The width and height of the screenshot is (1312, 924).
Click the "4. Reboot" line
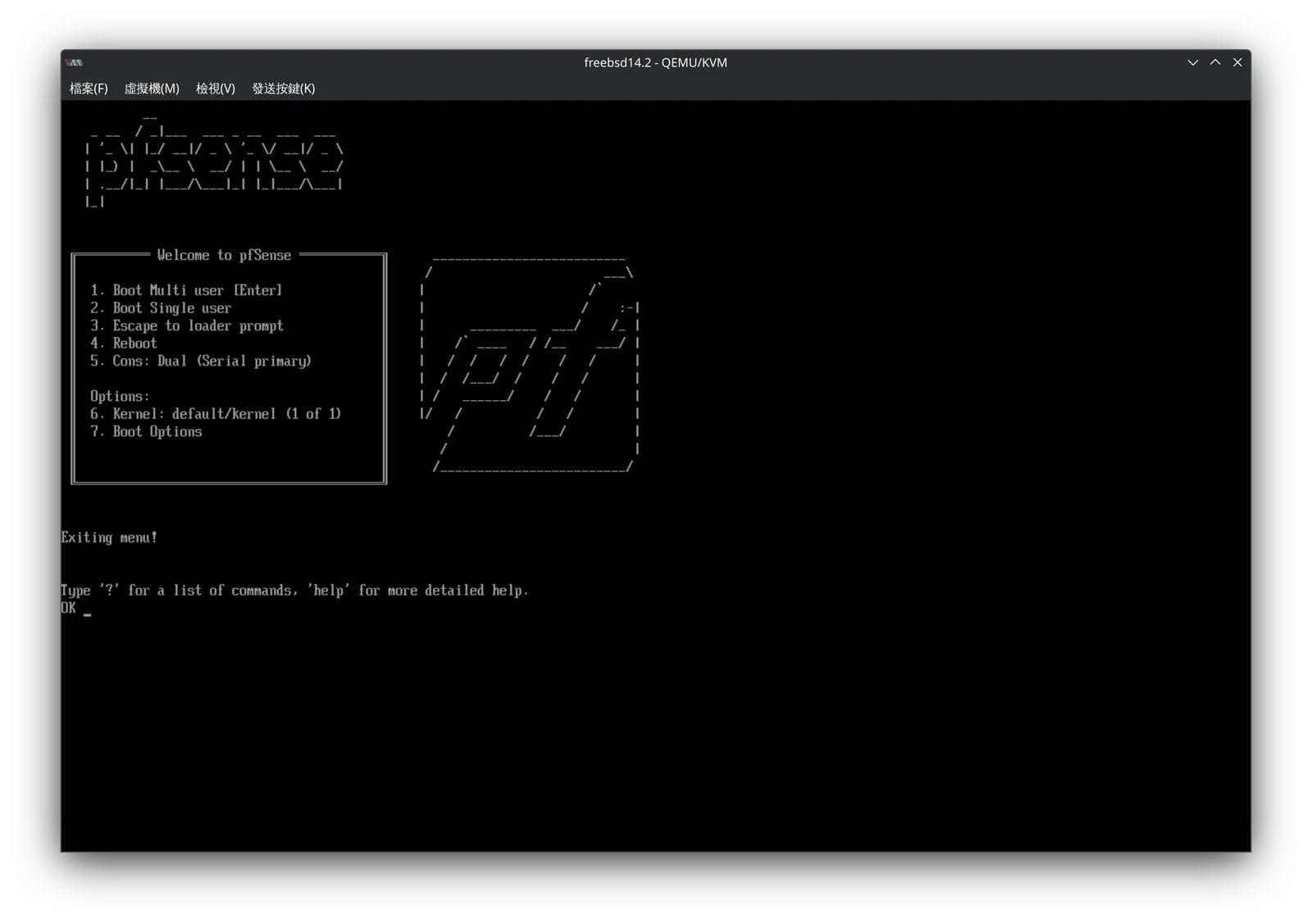(124, 344)
